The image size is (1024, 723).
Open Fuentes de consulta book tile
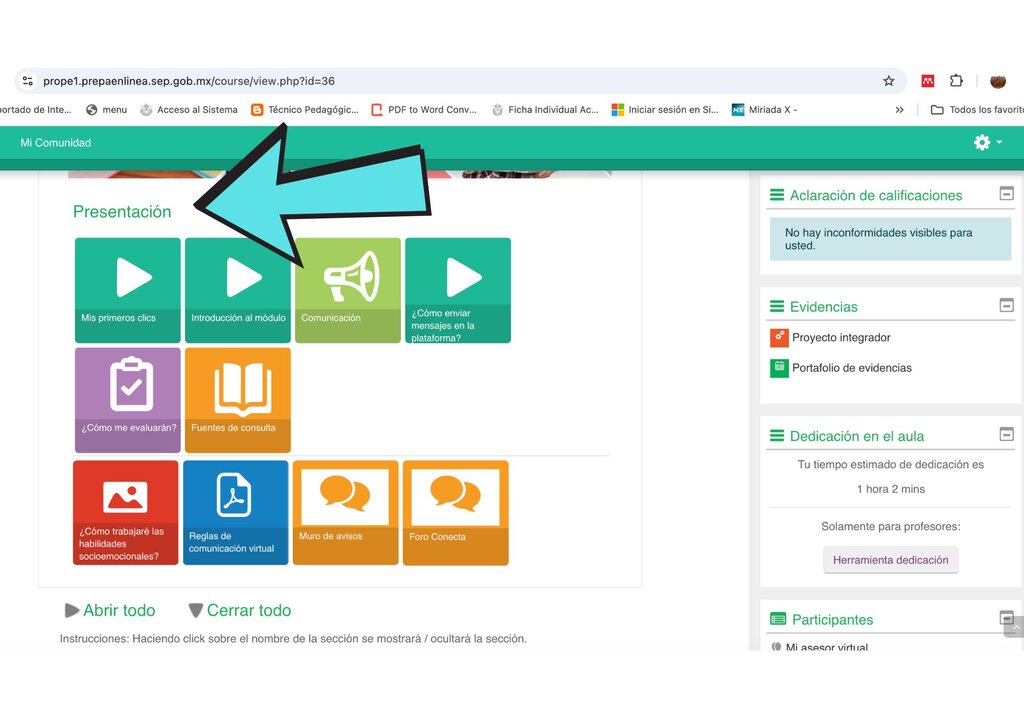pos(238,400)
